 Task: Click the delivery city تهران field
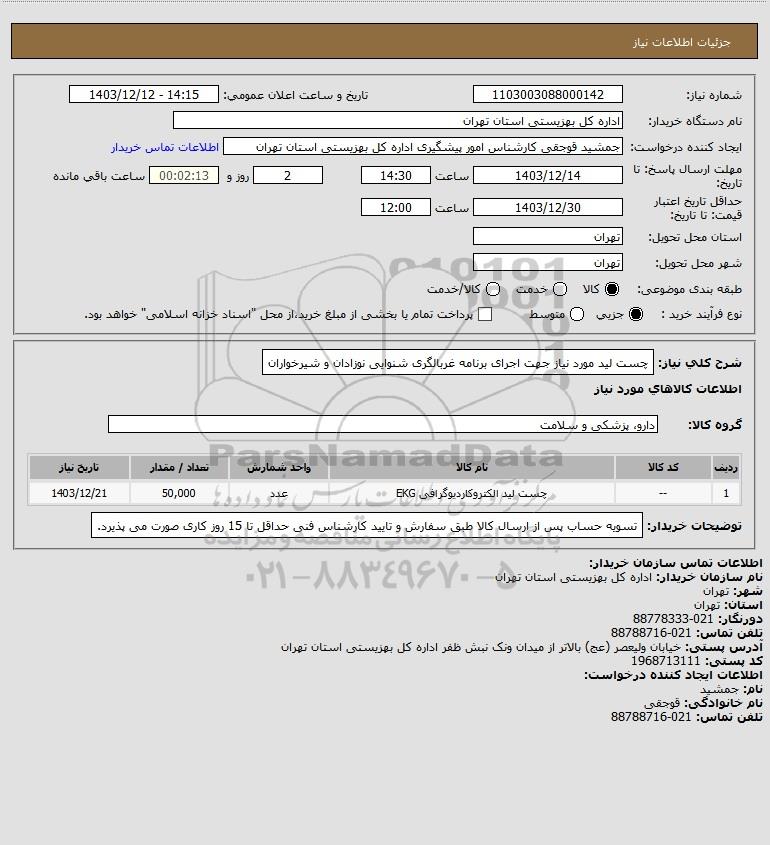(547, 262)
